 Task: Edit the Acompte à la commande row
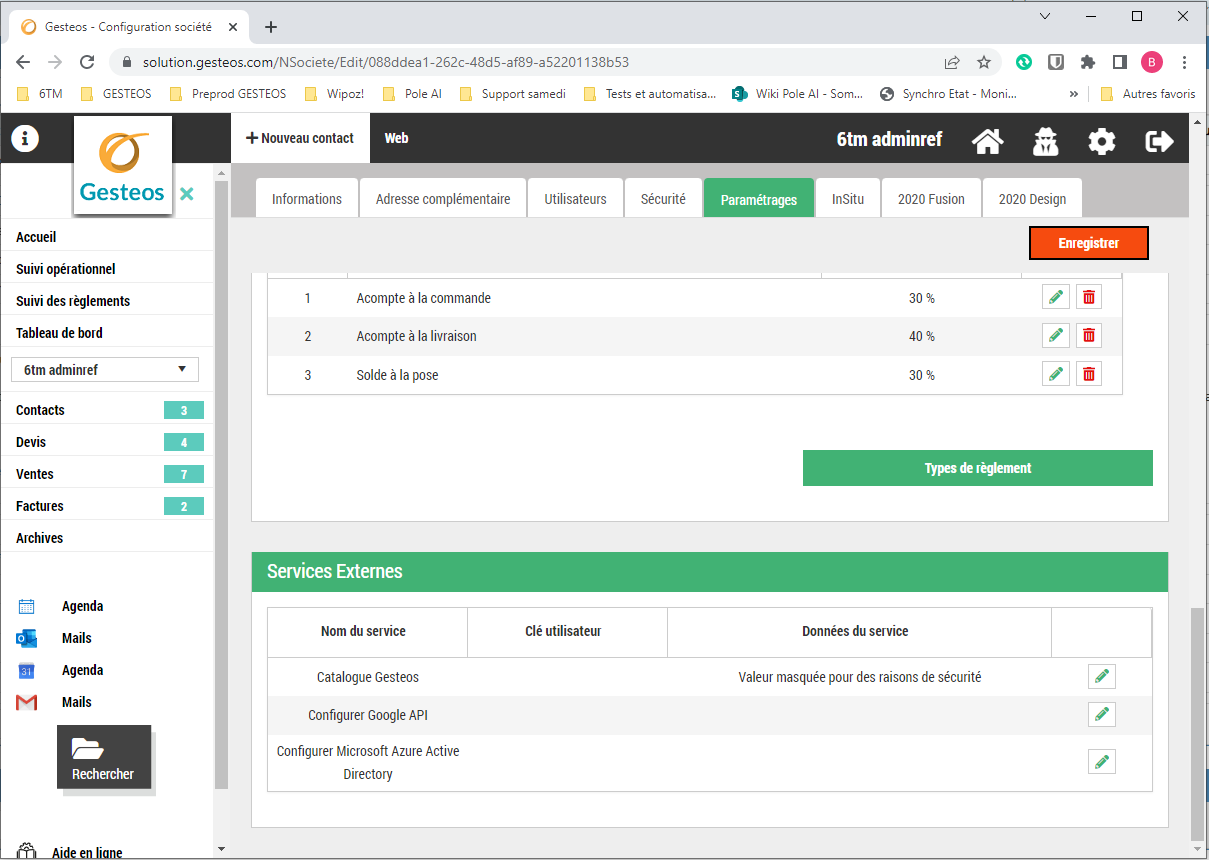[x=1055, y=298]
